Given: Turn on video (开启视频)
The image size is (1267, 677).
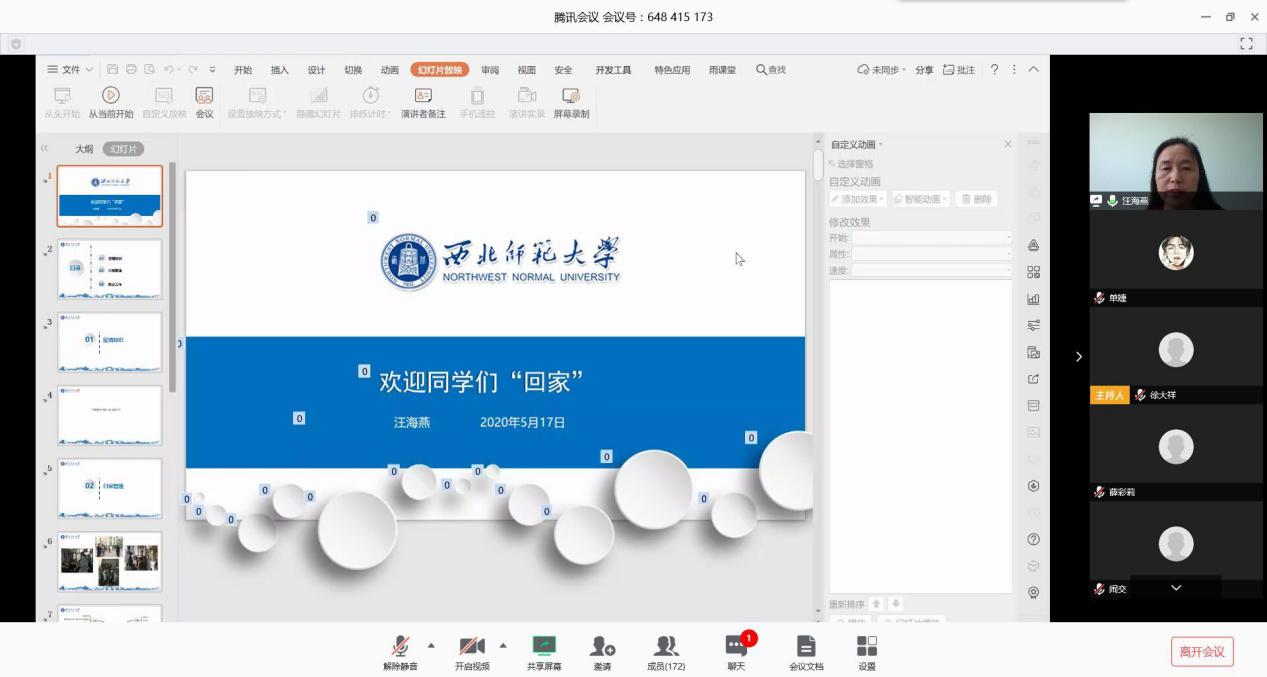Looking at the screenshot, I should click(x=472, y=652).
